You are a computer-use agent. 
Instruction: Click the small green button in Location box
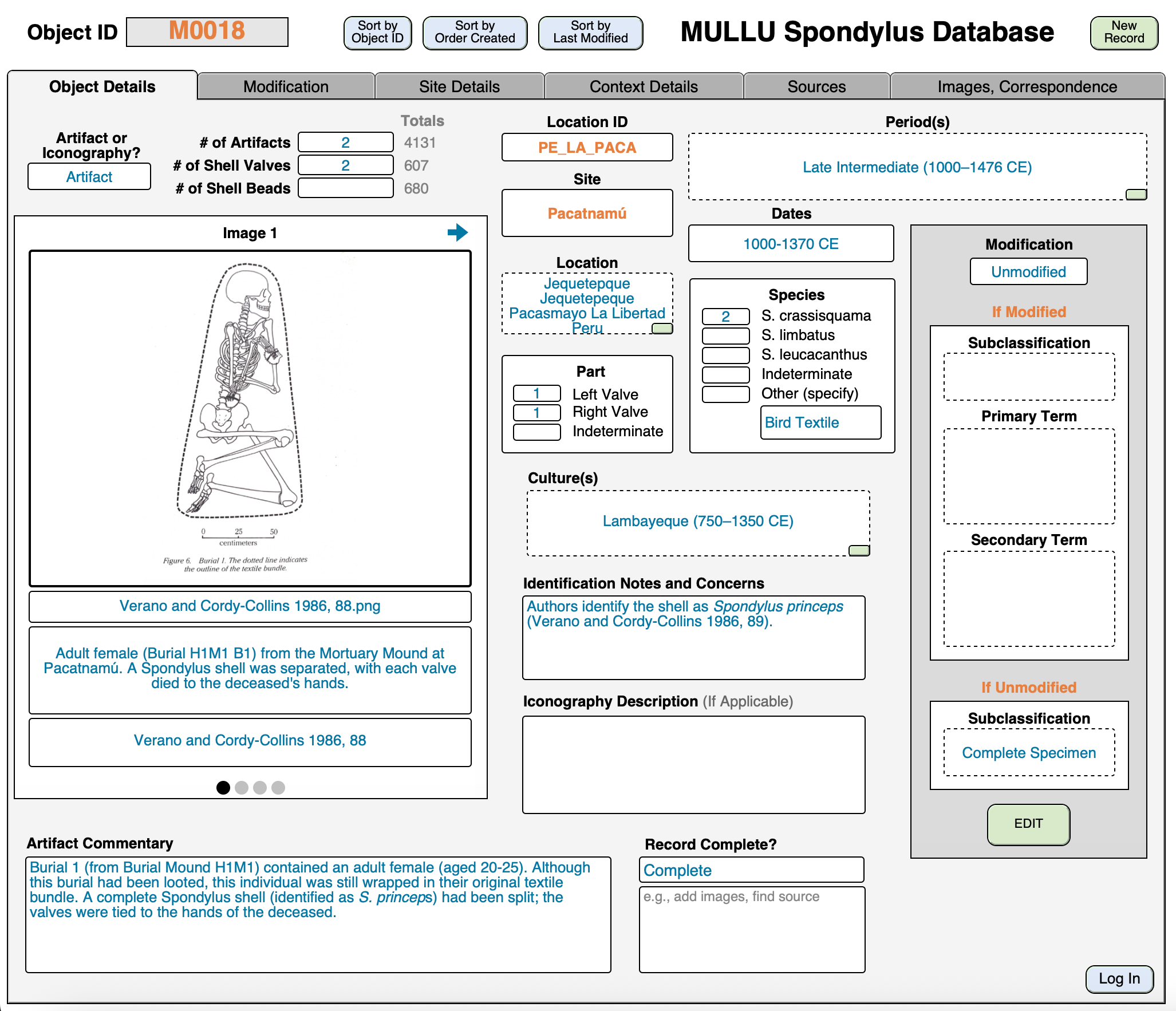(x=662, y=329)
